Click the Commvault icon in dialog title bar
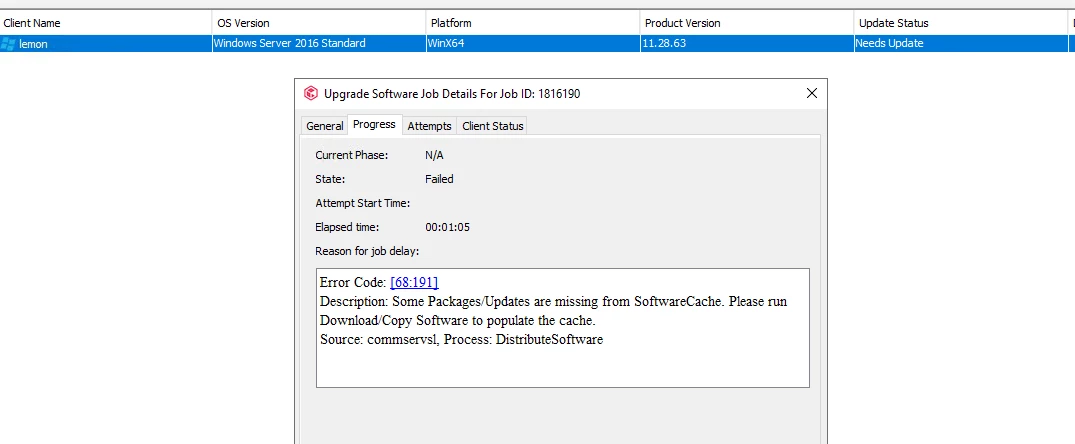 (x=311, y=94)
